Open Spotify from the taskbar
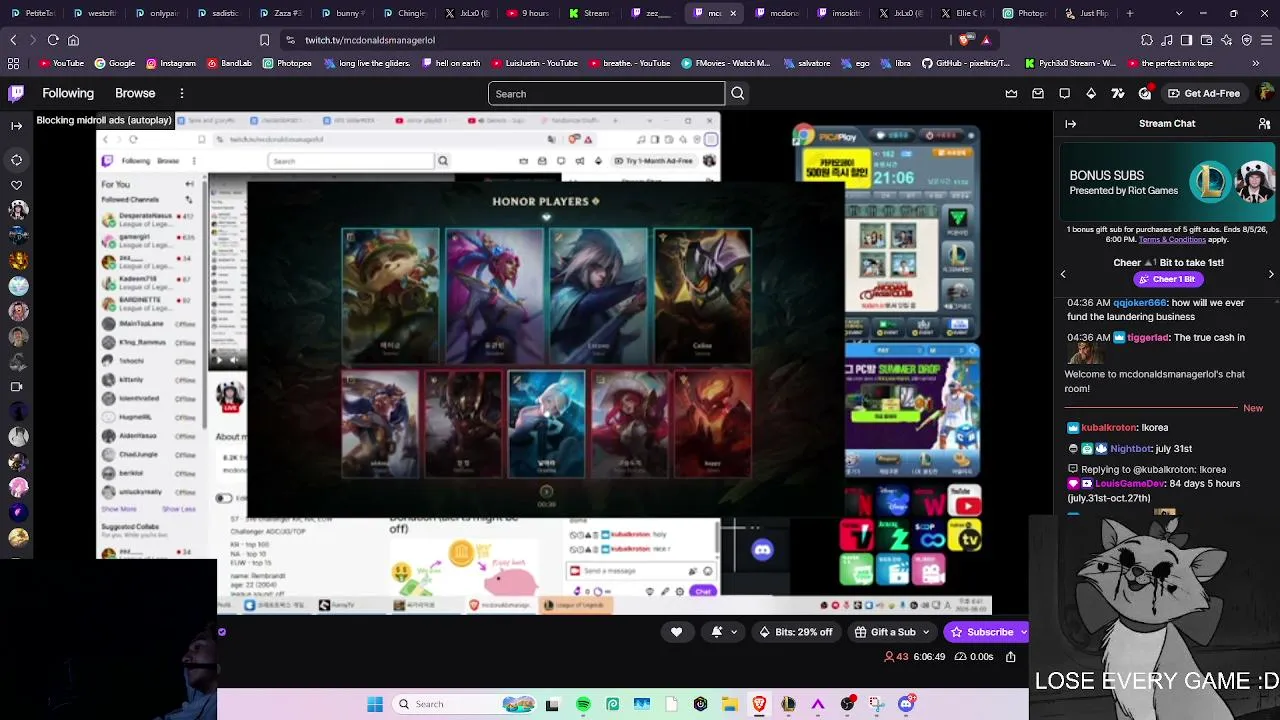 583,704
